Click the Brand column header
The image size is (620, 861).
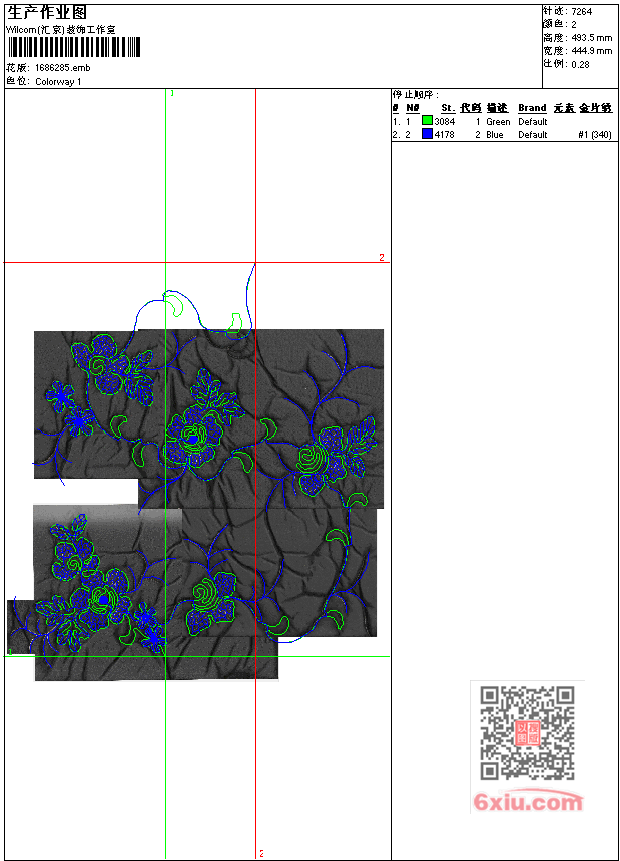(532, 108)
